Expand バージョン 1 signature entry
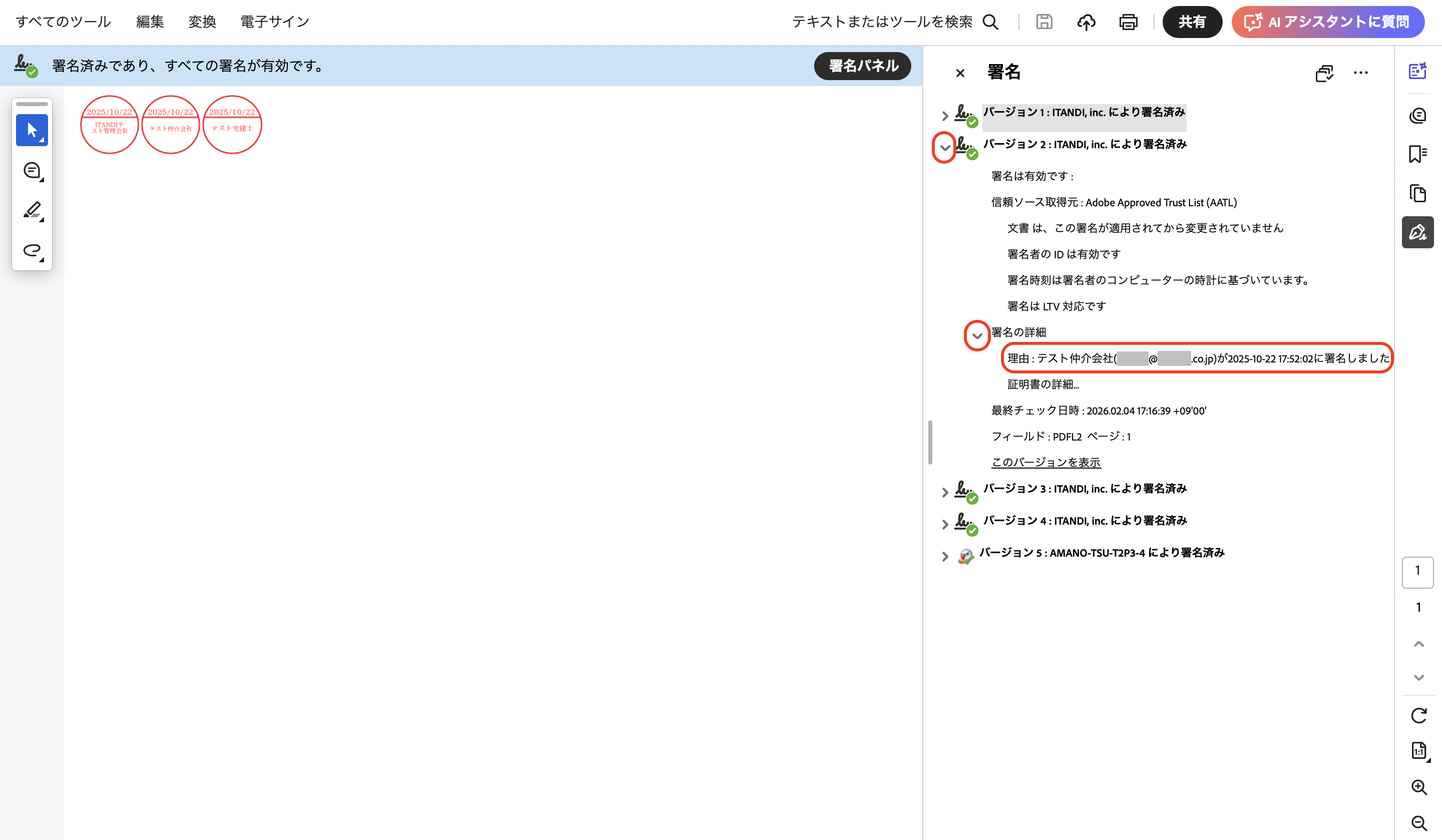The width and height of the screenshot is (1442, 840). point(945,116)
